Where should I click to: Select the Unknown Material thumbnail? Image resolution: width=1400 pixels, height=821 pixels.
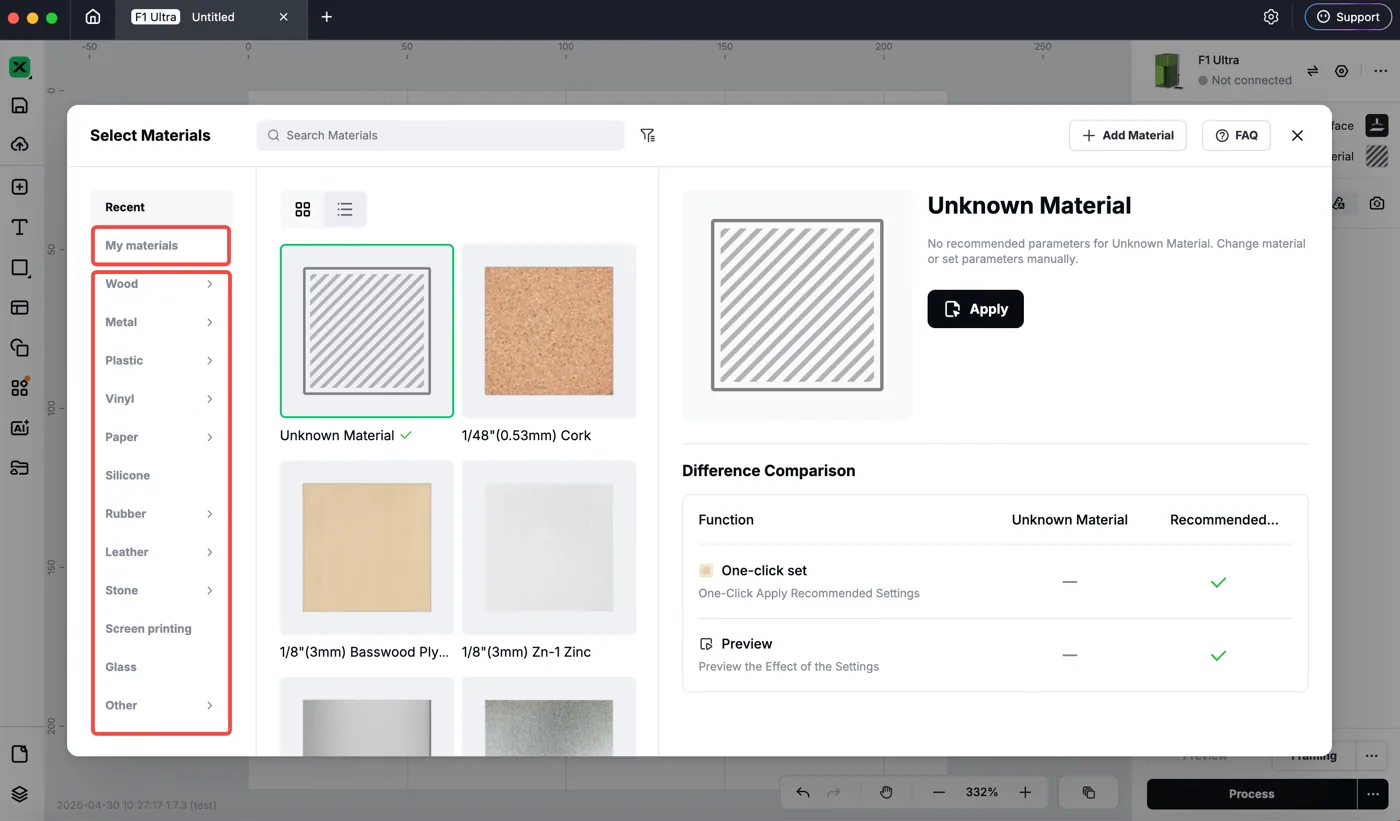367,331
